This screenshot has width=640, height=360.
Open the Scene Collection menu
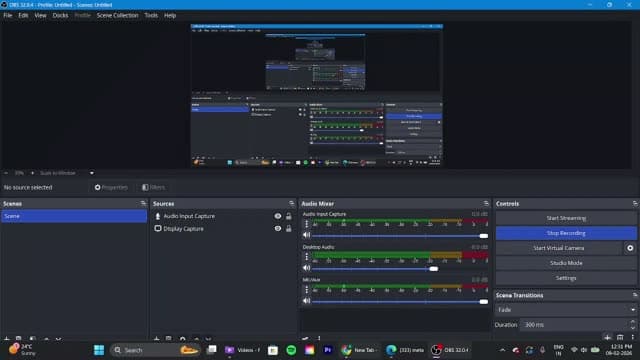click(x=118, y=16)
